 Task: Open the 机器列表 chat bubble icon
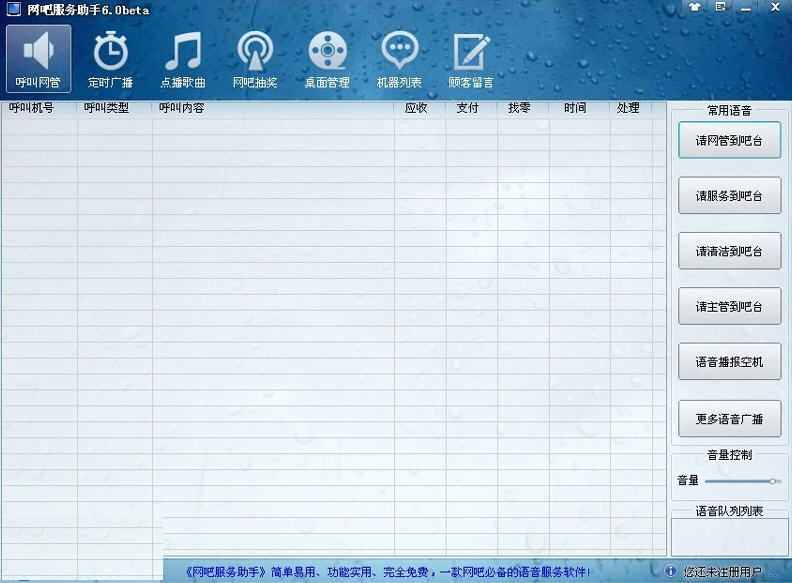[400, 59]
